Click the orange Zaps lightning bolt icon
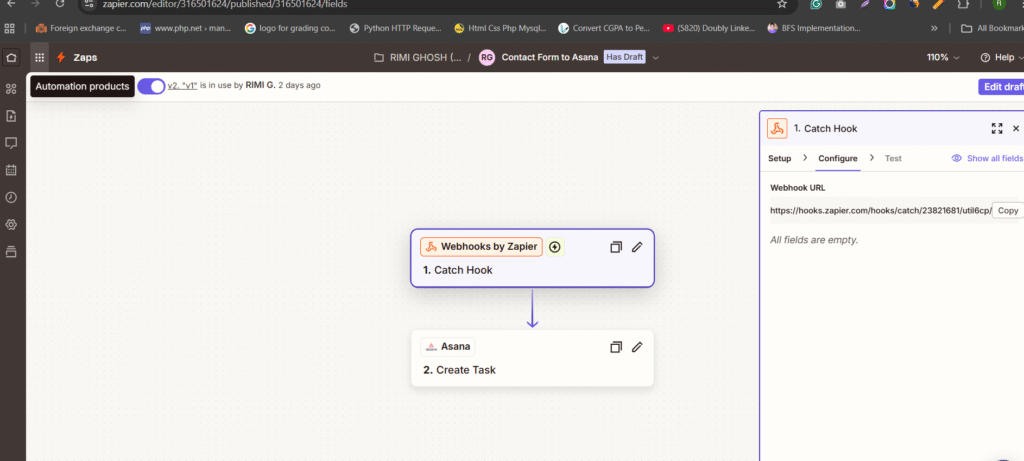 pos(61,57)
